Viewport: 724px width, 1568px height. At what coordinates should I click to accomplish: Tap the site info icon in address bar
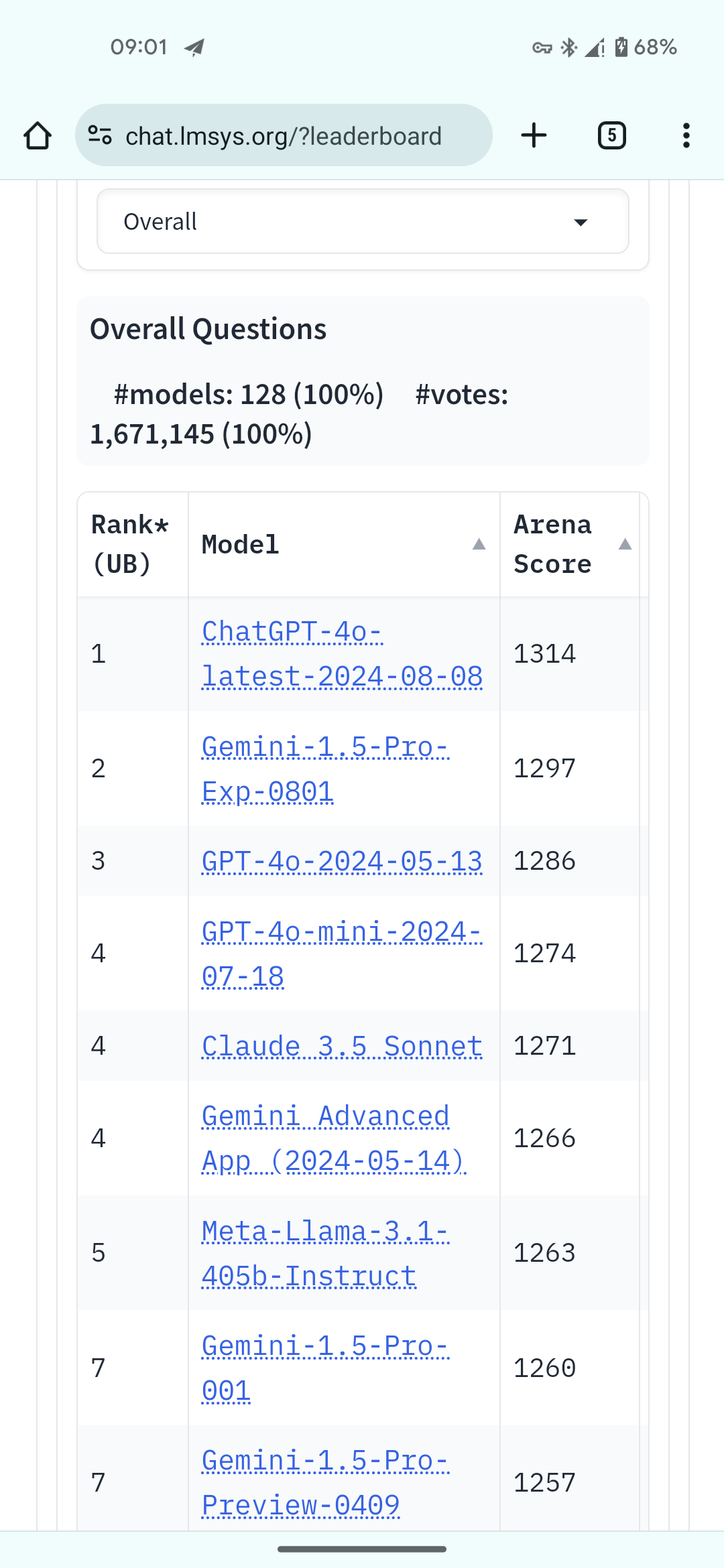pyautogui.click(x=100, y=135)
